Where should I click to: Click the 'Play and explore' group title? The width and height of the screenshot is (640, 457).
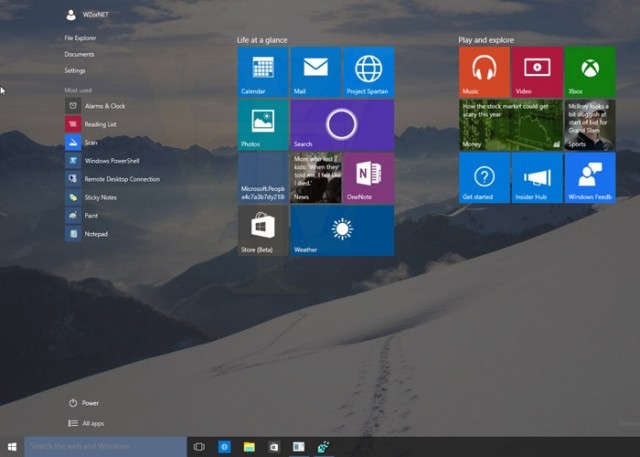[x=486, y=40]
